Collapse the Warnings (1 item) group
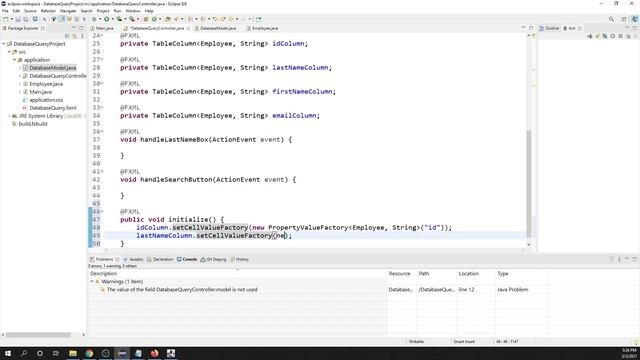Image resolution: width=640 pixels, height=360 pixels. (92, 282)
